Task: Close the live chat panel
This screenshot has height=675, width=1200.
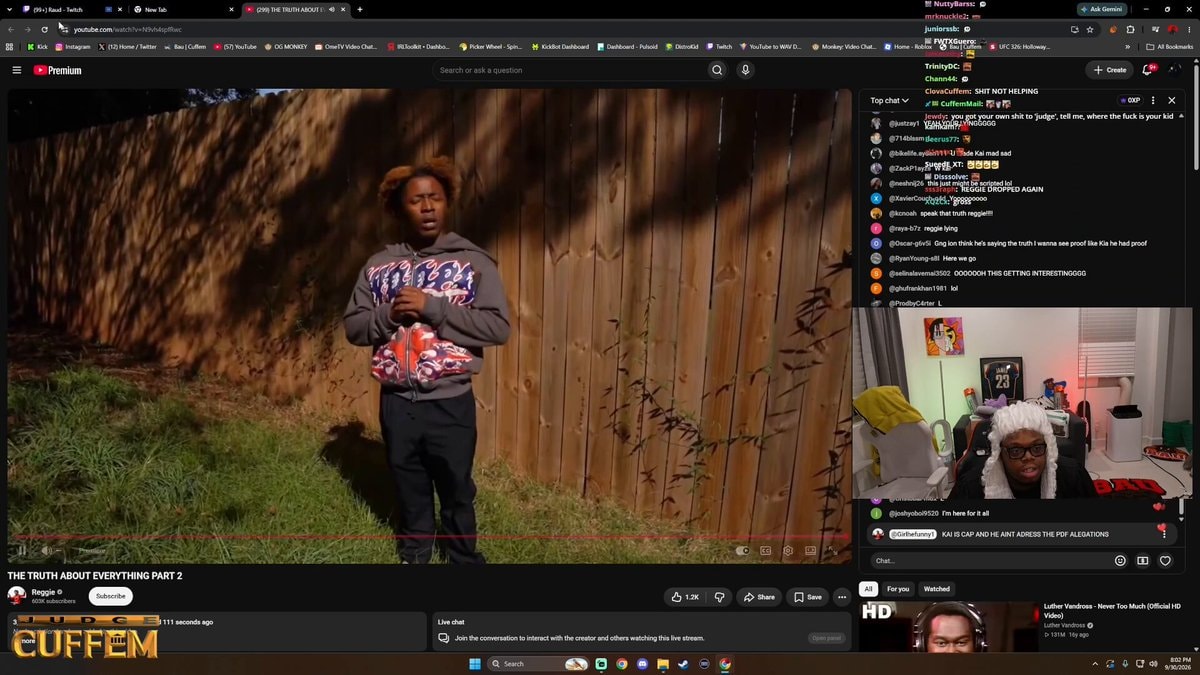Action: [x=1172, y=100]
